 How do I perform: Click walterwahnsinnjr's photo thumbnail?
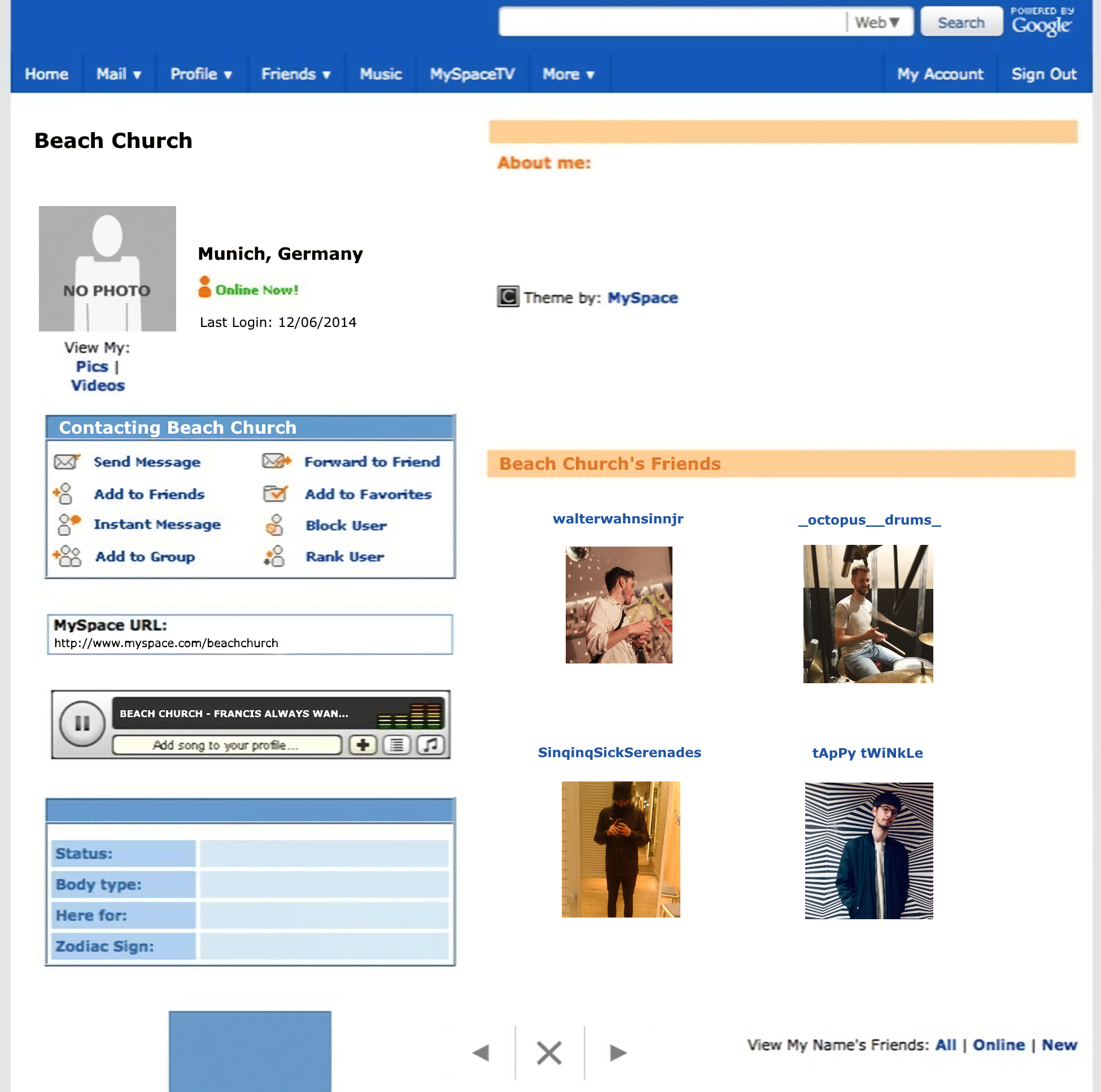point(619,605)
